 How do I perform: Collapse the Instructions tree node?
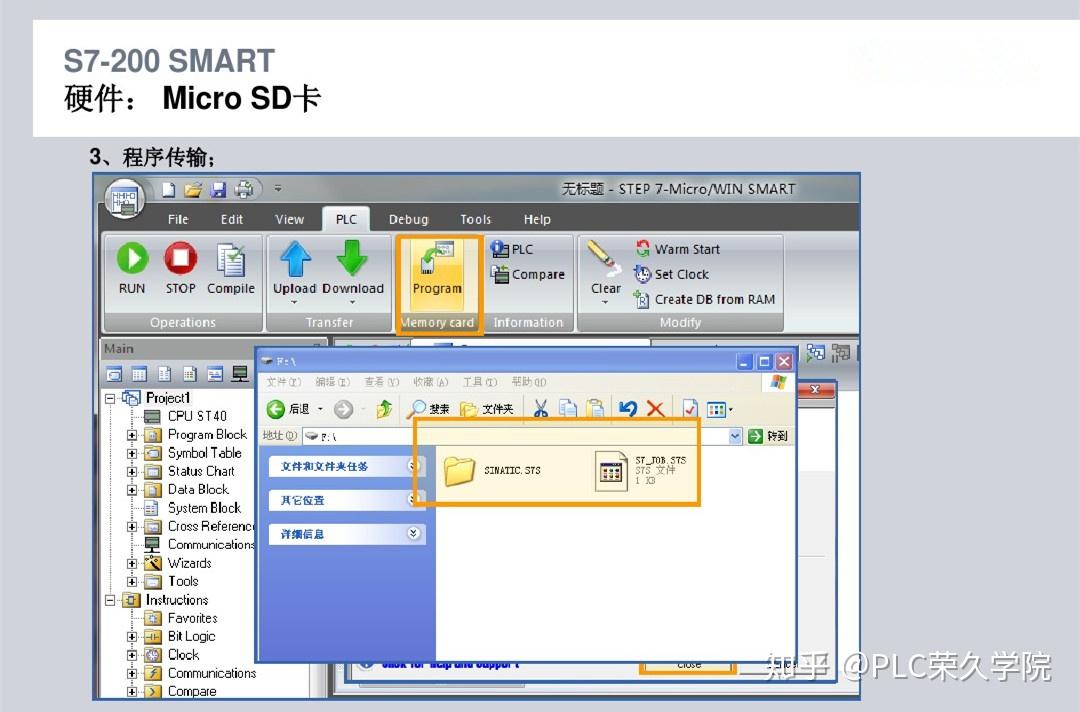110,600
